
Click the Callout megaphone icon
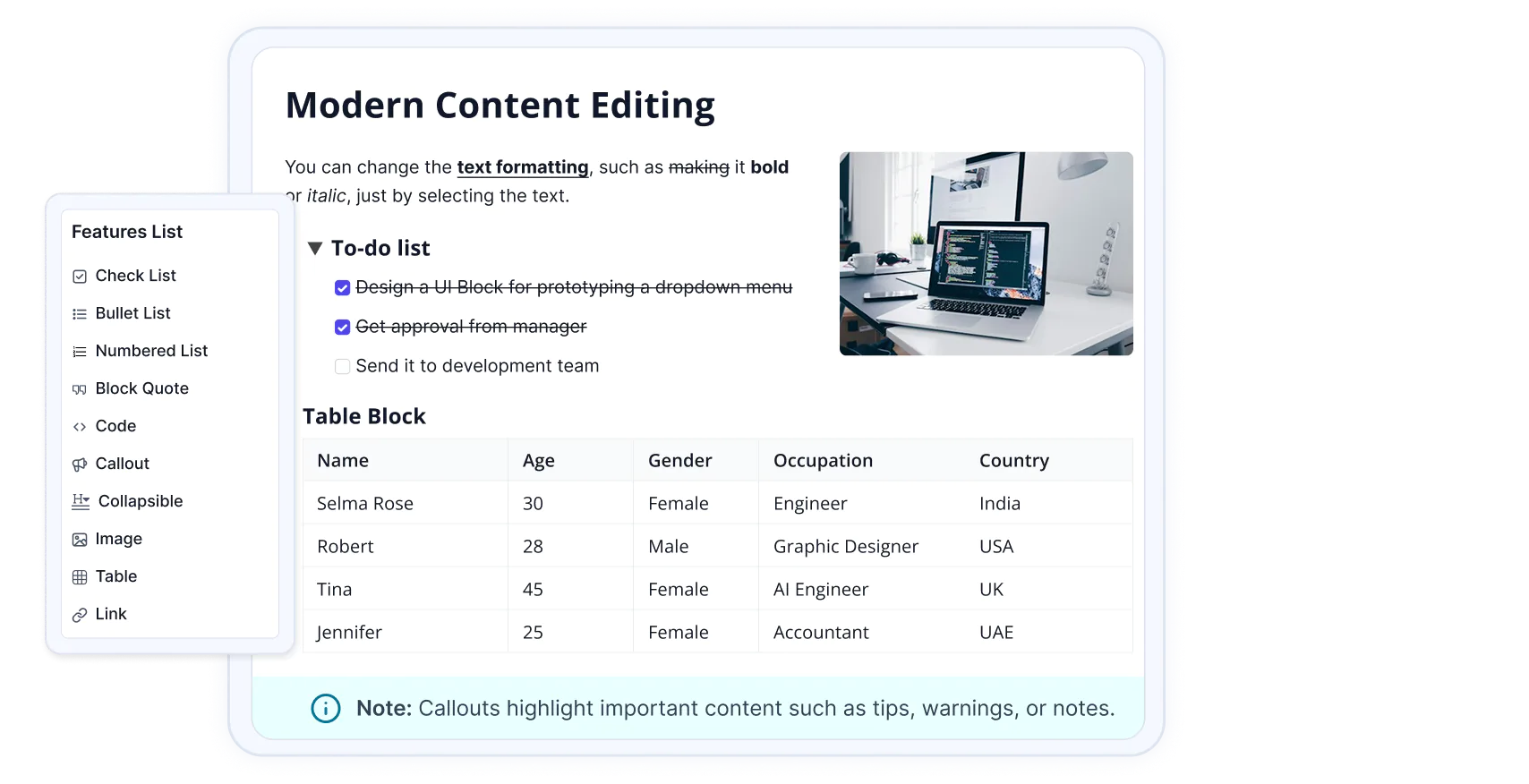[80, 464]
